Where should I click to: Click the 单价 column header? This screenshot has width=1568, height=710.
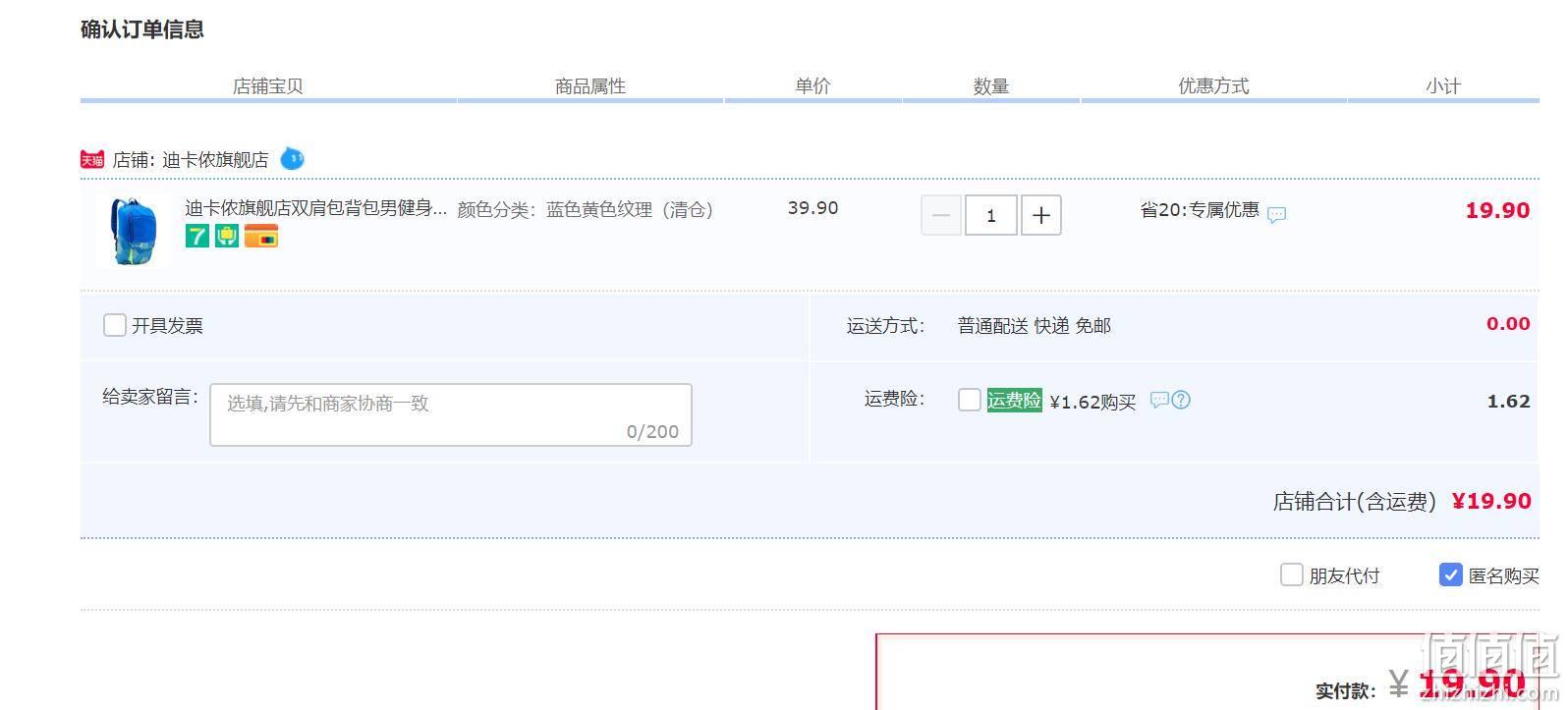812,86
